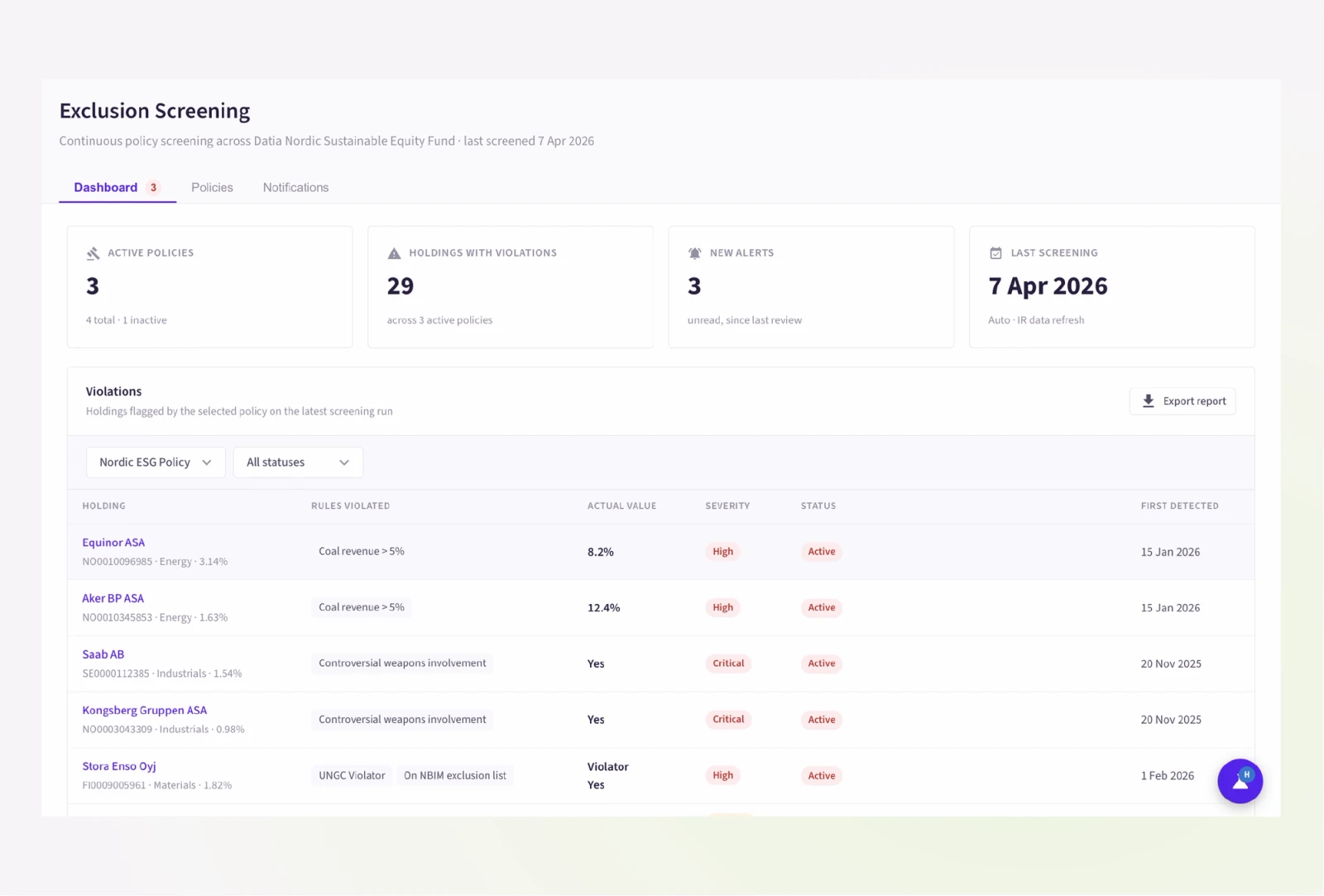1324x896 pixels.
Task: Click Aker BP ASA's Coal revenue > 5% tag
Action: click(362, 607)
